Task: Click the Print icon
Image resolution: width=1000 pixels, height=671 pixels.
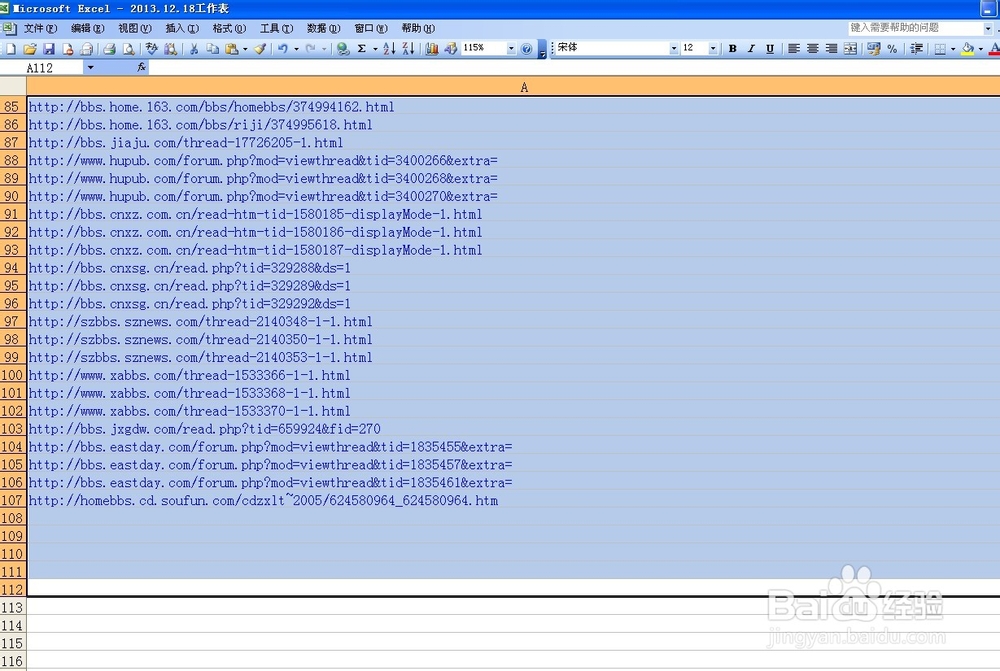Action: point(109,48)
